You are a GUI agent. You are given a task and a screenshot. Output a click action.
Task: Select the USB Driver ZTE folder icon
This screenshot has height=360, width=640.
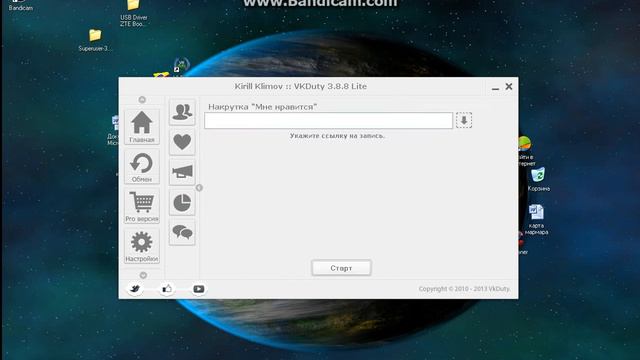coord(133,13)
